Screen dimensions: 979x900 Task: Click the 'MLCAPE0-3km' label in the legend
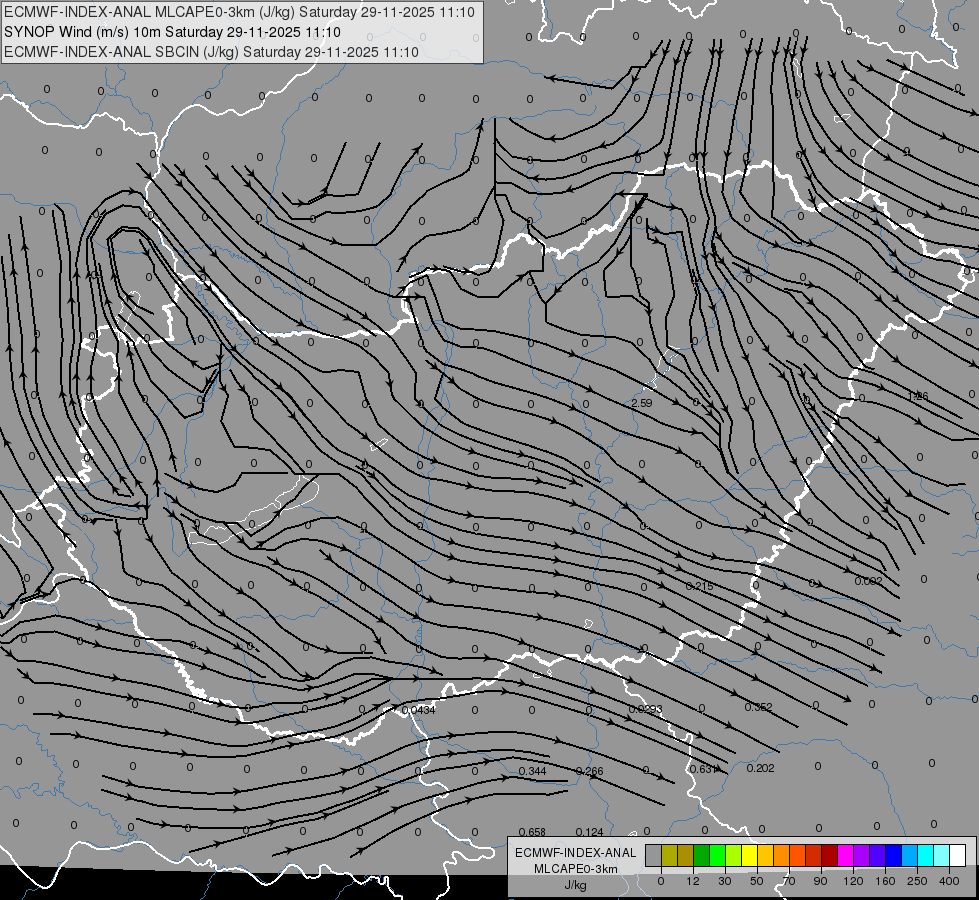[x=576, y=869]
